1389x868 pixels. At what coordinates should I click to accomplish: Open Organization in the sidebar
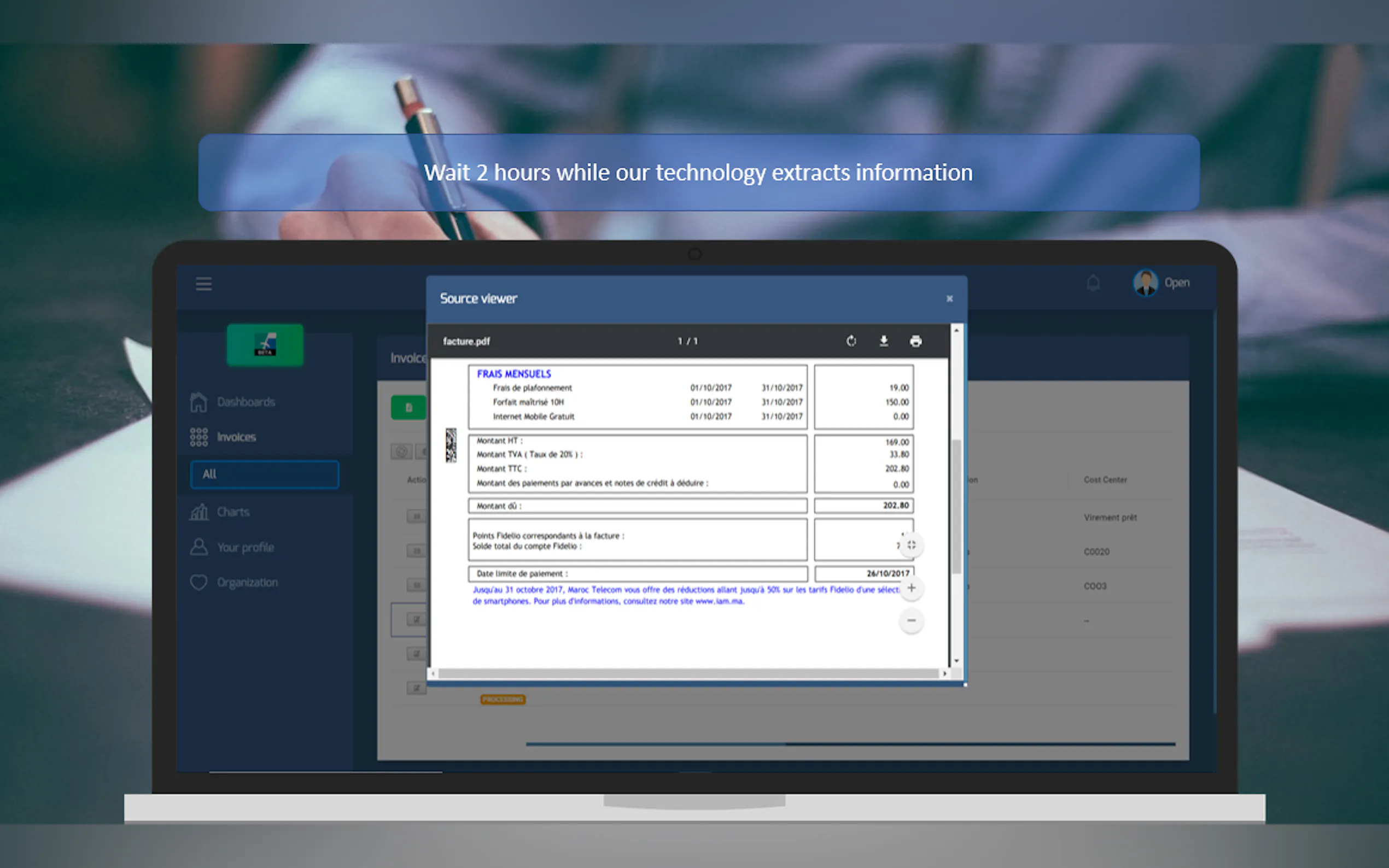coord(248,582)
